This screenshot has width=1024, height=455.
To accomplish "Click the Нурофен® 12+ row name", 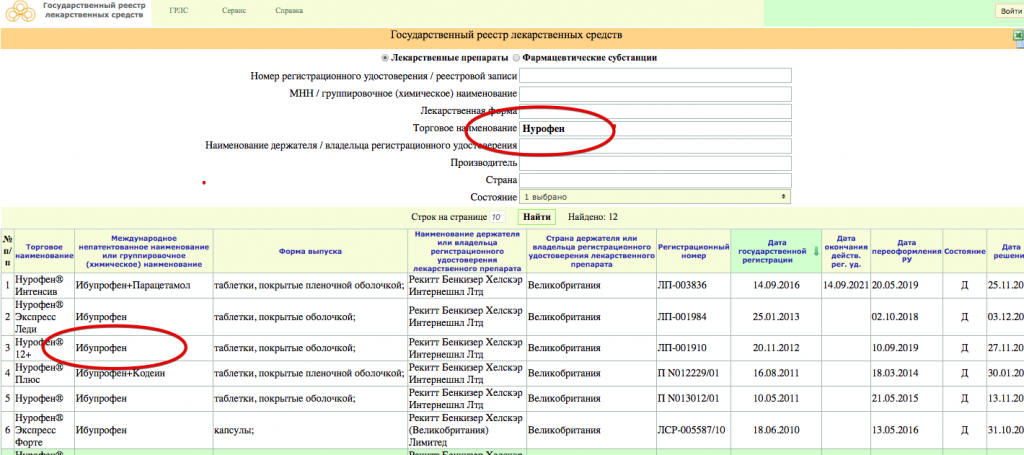I will click(x=39, y=348).
